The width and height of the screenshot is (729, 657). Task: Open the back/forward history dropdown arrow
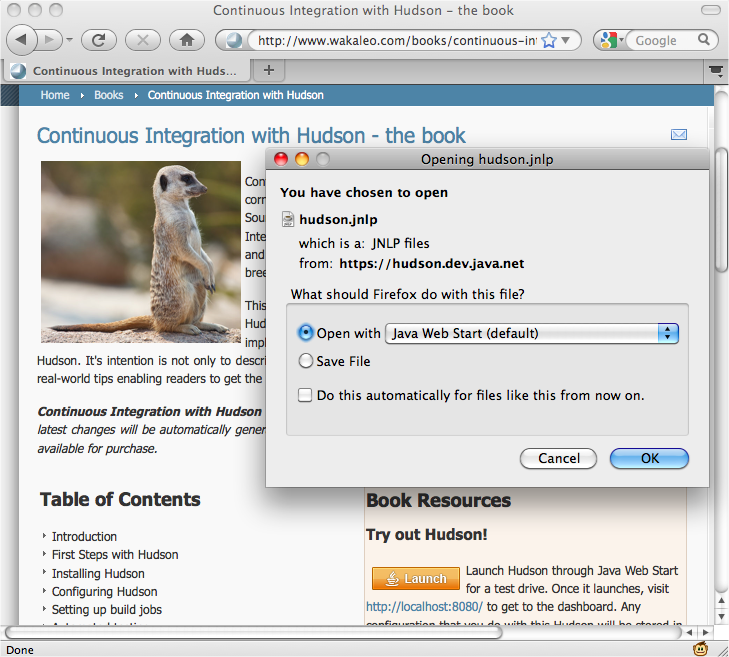(69, 40)
